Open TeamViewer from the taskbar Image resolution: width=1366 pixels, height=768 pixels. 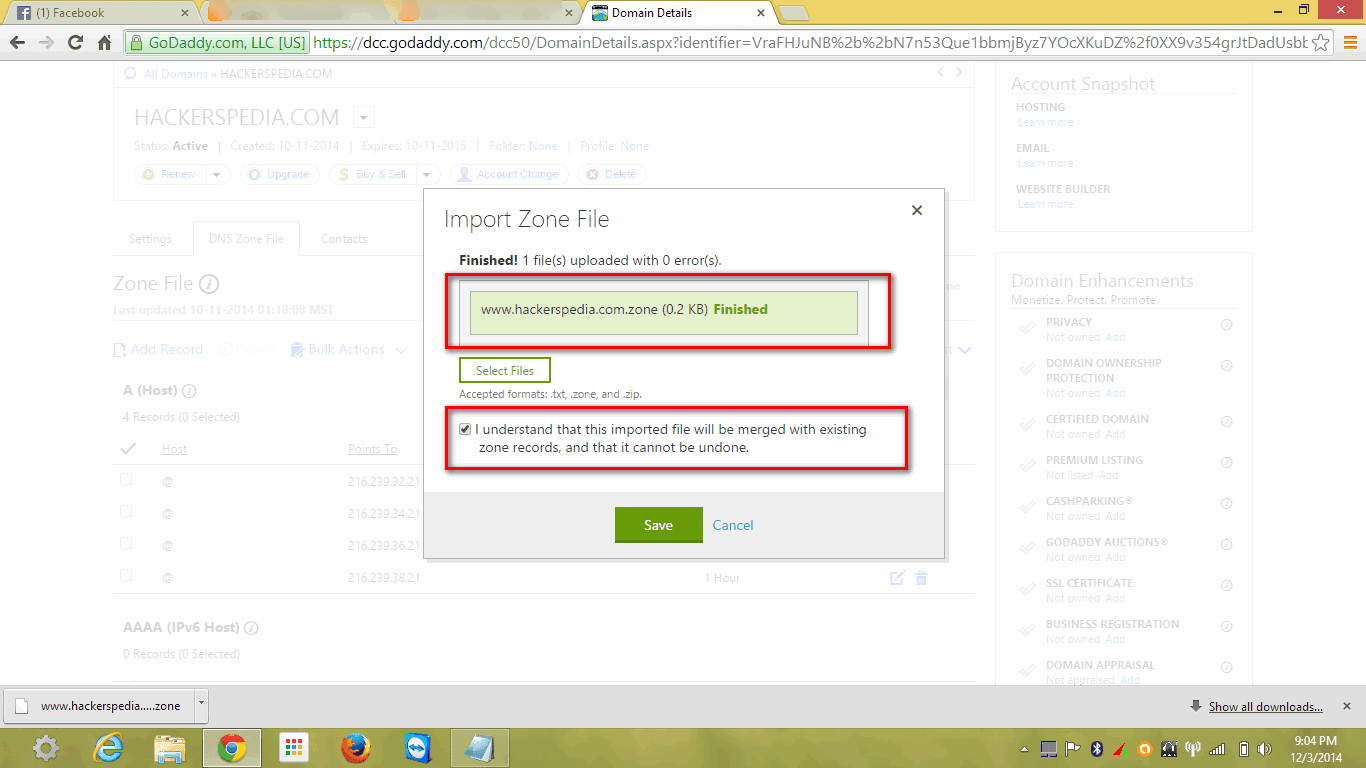[417, 748]
